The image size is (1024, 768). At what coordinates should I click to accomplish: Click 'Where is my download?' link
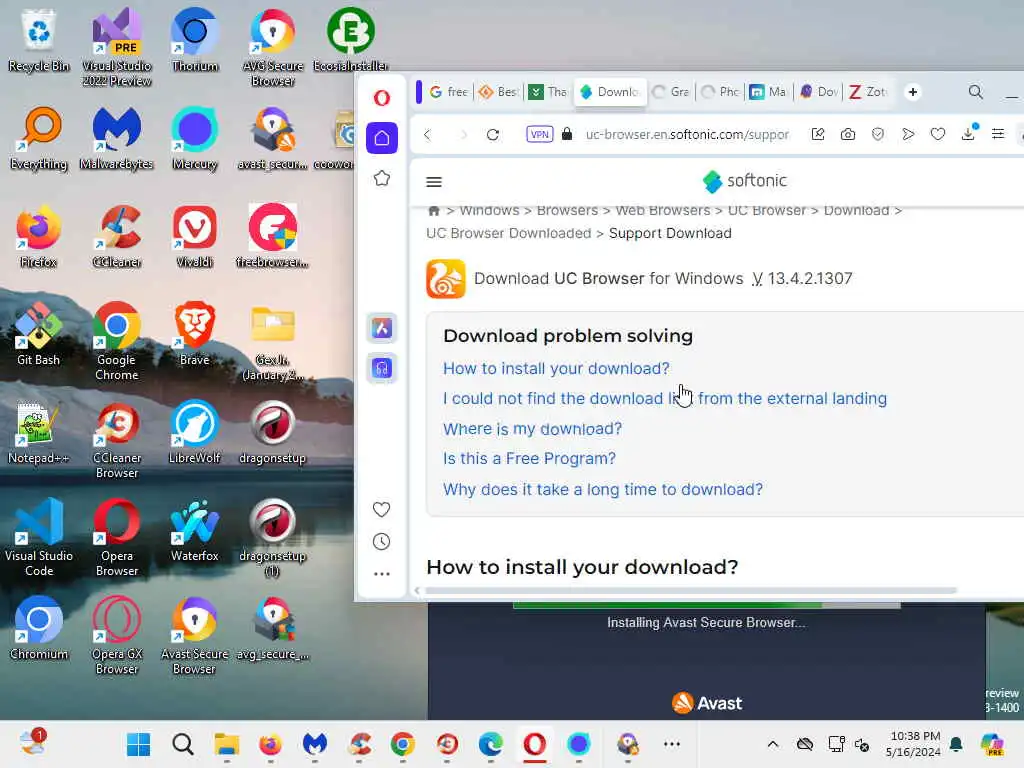pyautogui.click(x=532, y=429)
